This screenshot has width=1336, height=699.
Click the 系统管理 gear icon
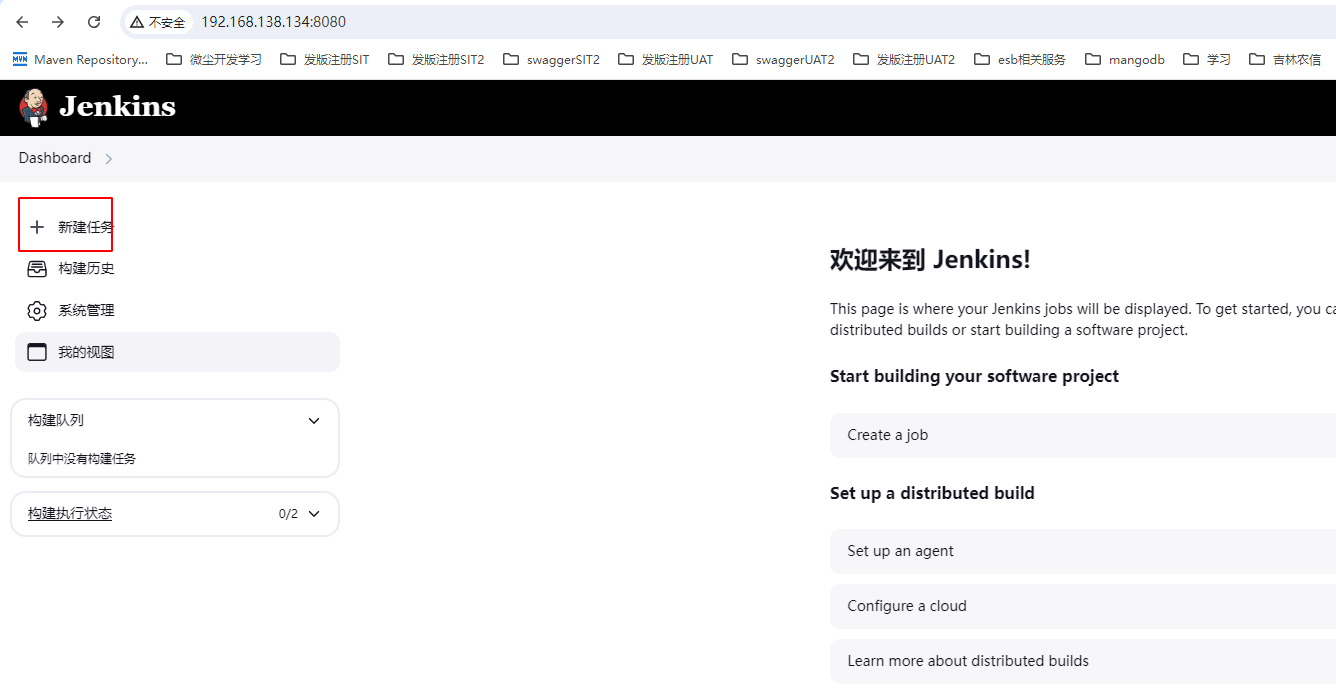37,311
